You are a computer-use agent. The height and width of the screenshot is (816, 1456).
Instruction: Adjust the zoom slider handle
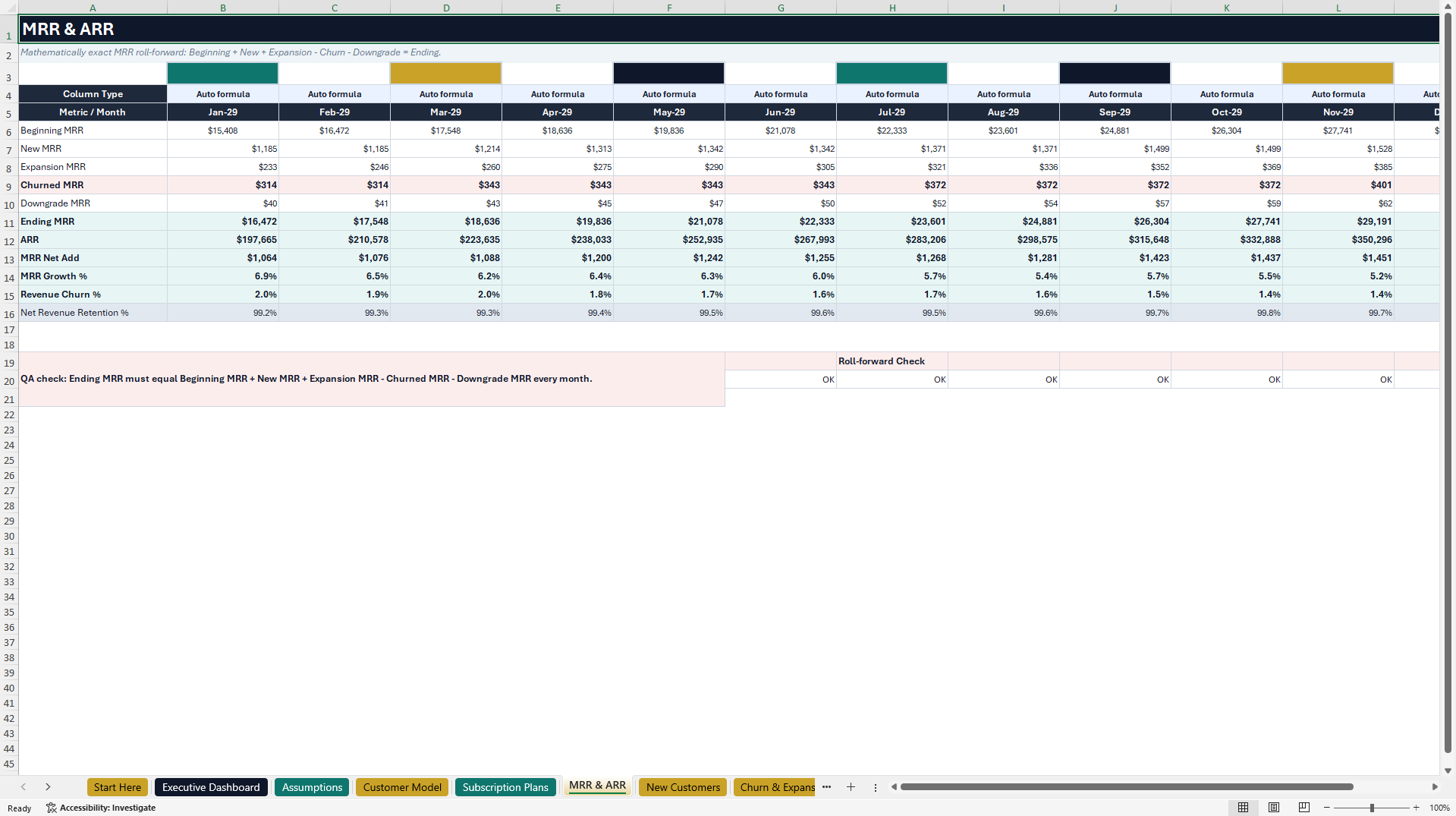click(1372, 808)
